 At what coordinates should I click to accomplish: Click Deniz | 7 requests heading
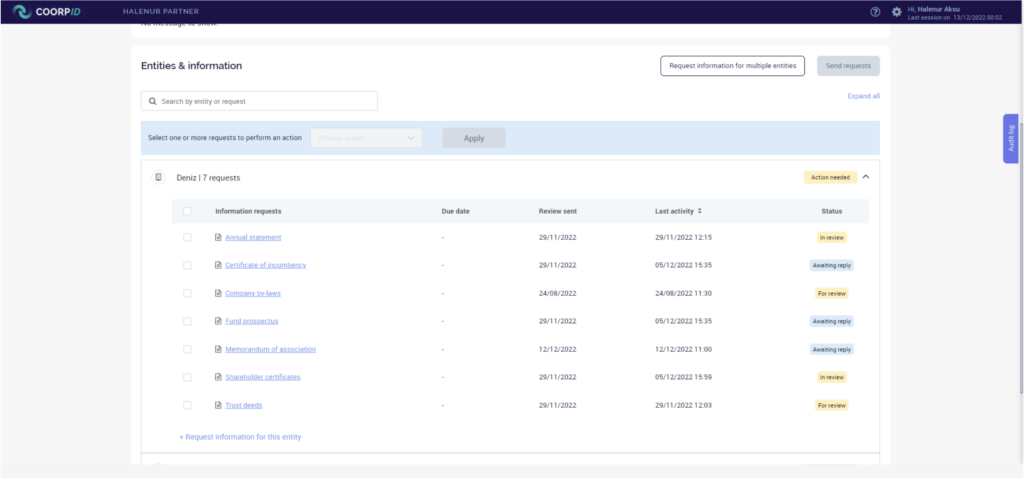pyautogui.click(x=208, y=178)
